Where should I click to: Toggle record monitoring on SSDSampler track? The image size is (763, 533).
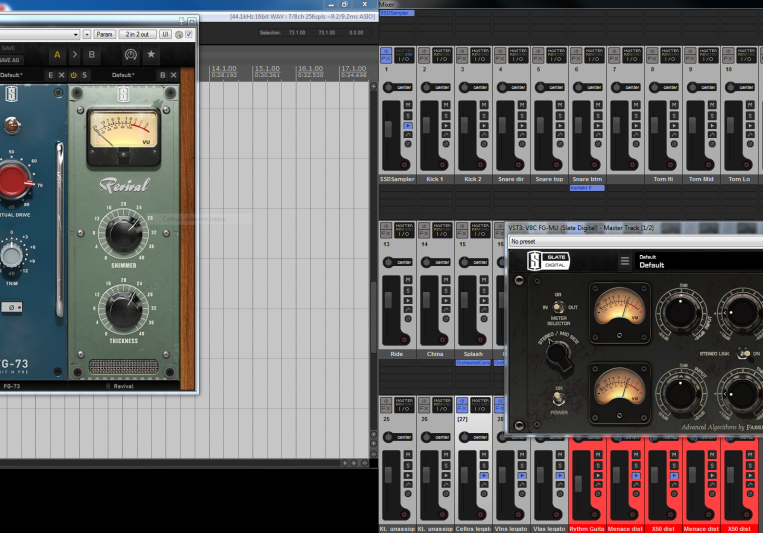coord(408,126)
